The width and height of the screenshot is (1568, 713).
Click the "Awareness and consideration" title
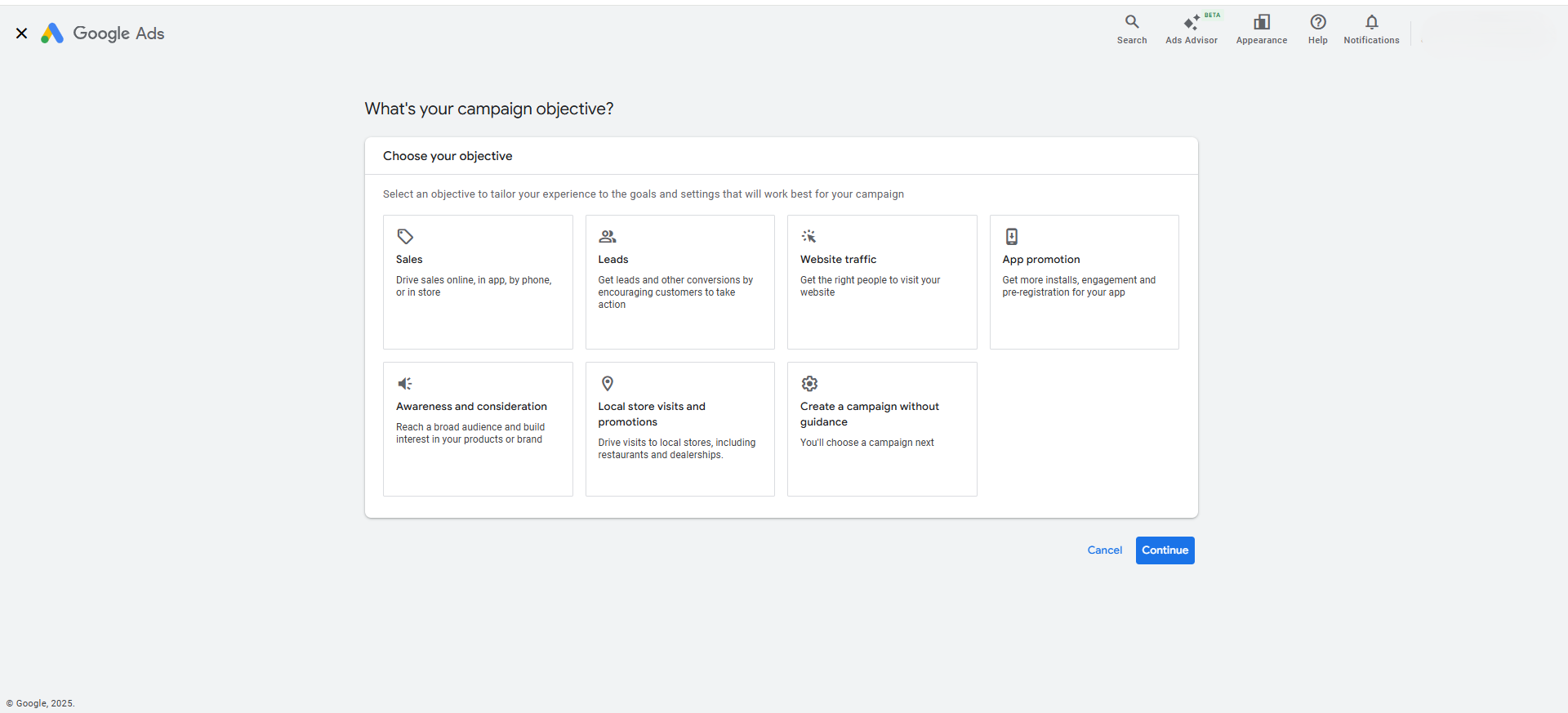pyautogui.click(x=471, y=407)
